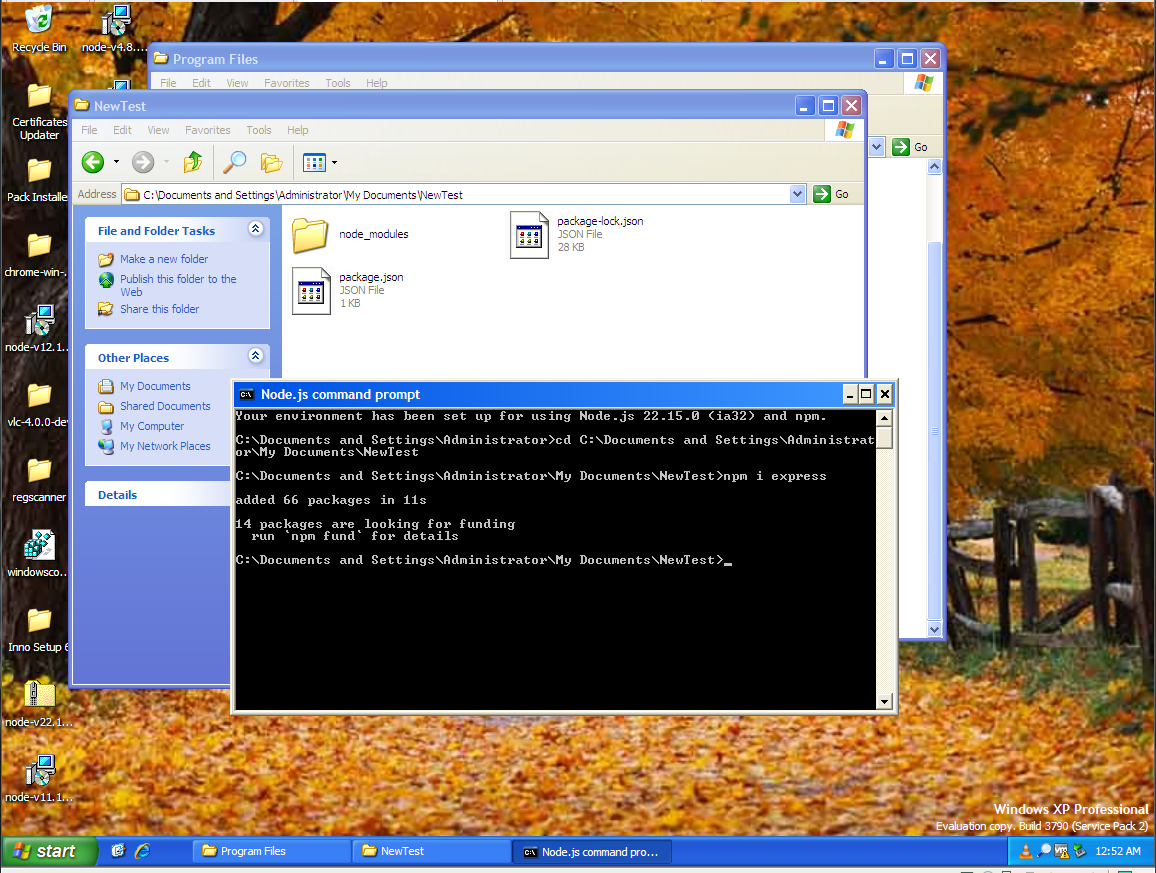This screenshot has height=873, width=1156.
Task: Click the Back arrow in NewTest toolbar
Action: pyautogui.click(x=93, y=162)
